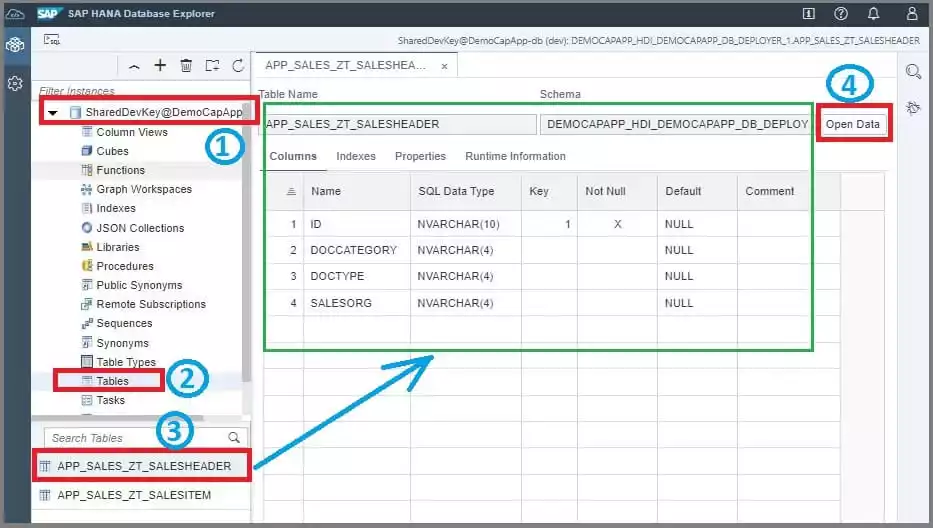Select Indexes in the catalog tree
Screen dimensions: 933x528
coord(116,208)
